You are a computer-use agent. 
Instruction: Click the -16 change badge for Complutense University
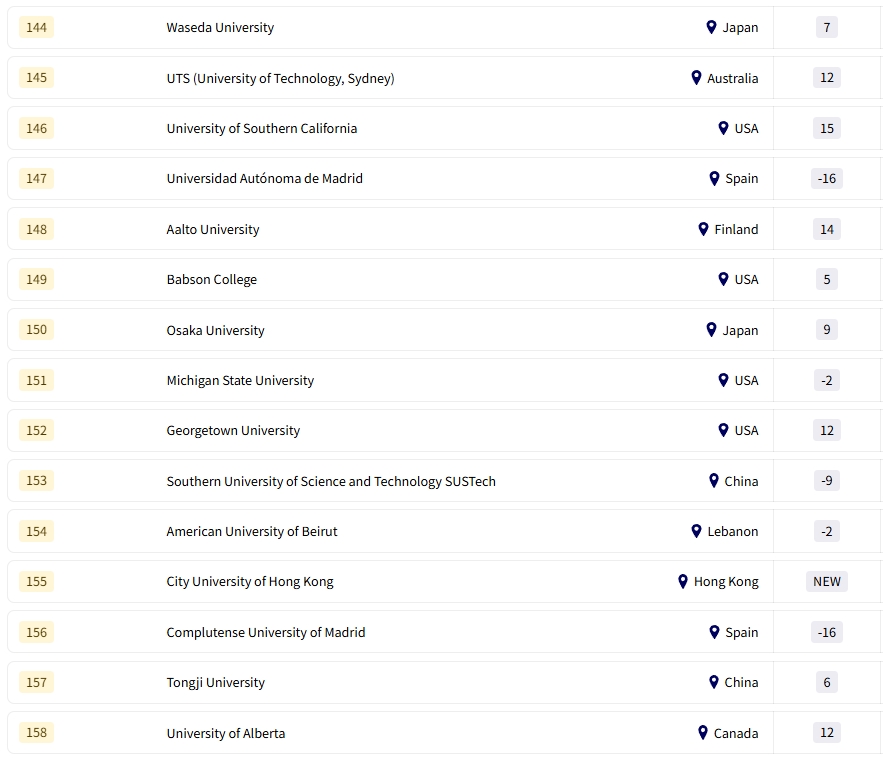click(826, 632)
